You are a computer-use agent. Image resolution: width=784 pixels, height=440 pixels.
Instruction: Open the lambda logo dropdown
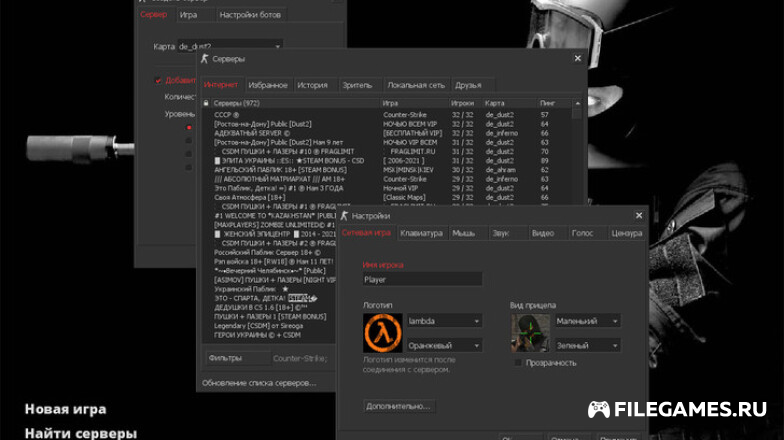[x=444, y=321]
